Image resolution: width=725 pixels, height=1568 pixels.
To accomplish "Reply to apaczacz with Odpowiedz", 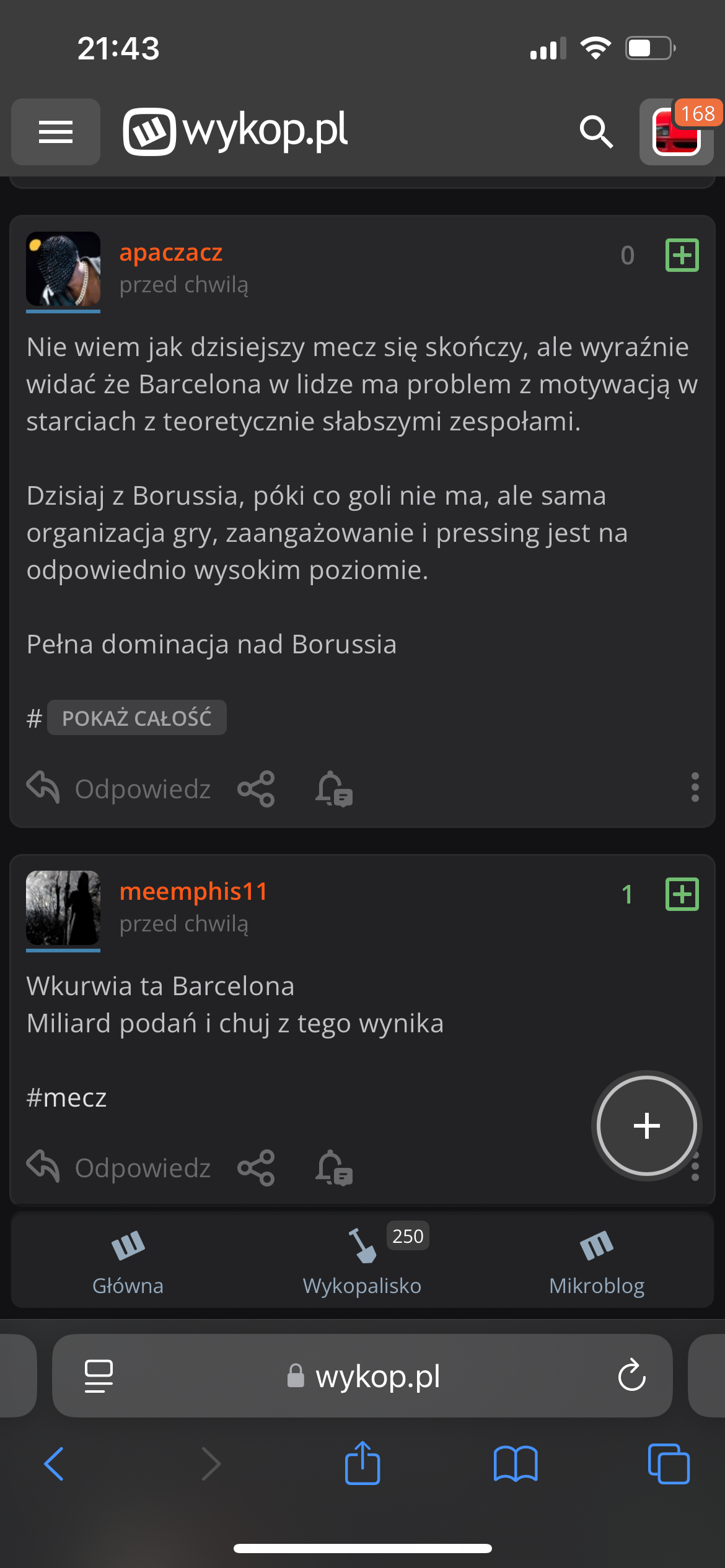I will tap(120, 789).
